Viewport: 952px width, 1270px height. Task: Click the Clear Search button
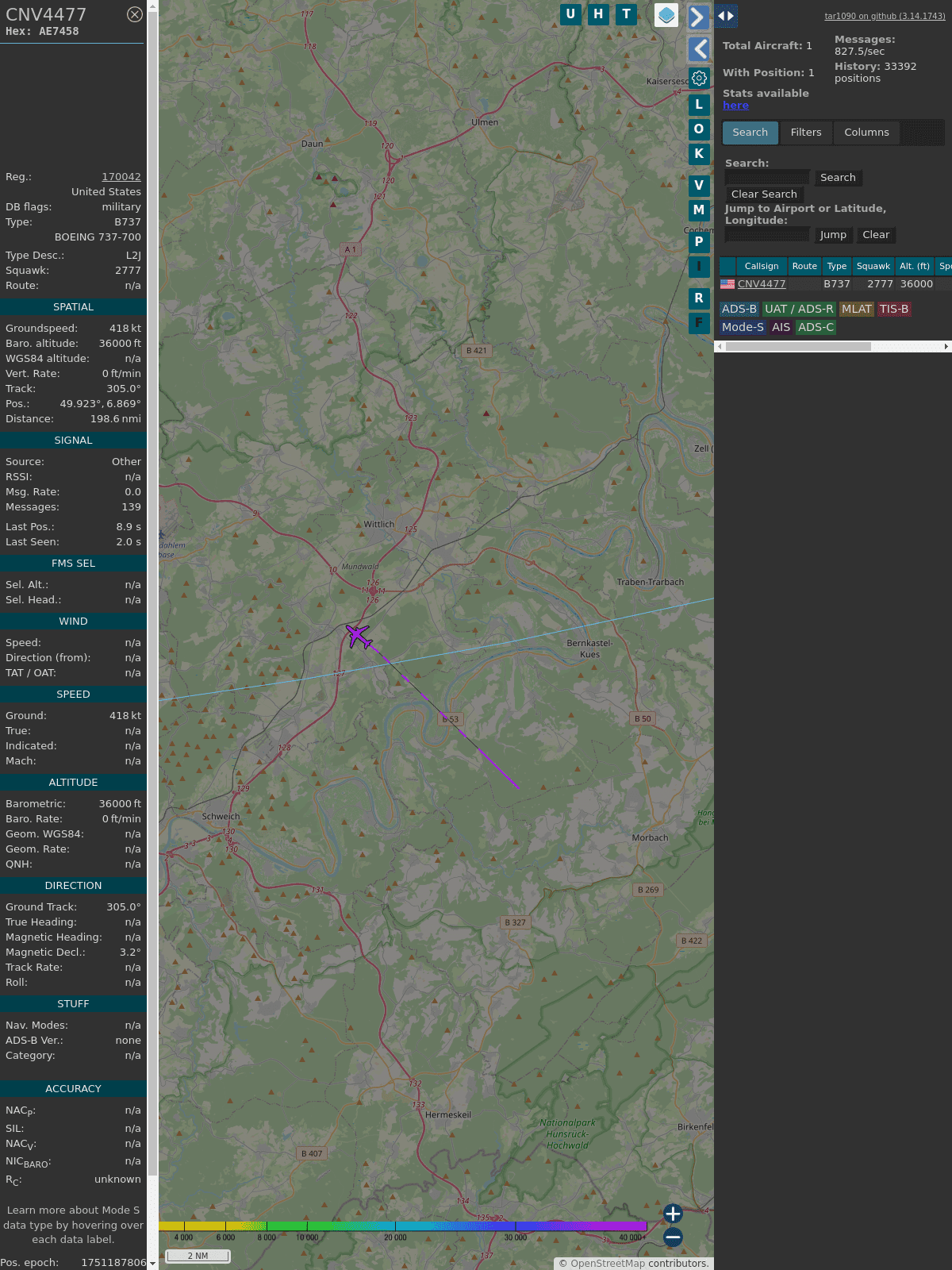point(764,194)
